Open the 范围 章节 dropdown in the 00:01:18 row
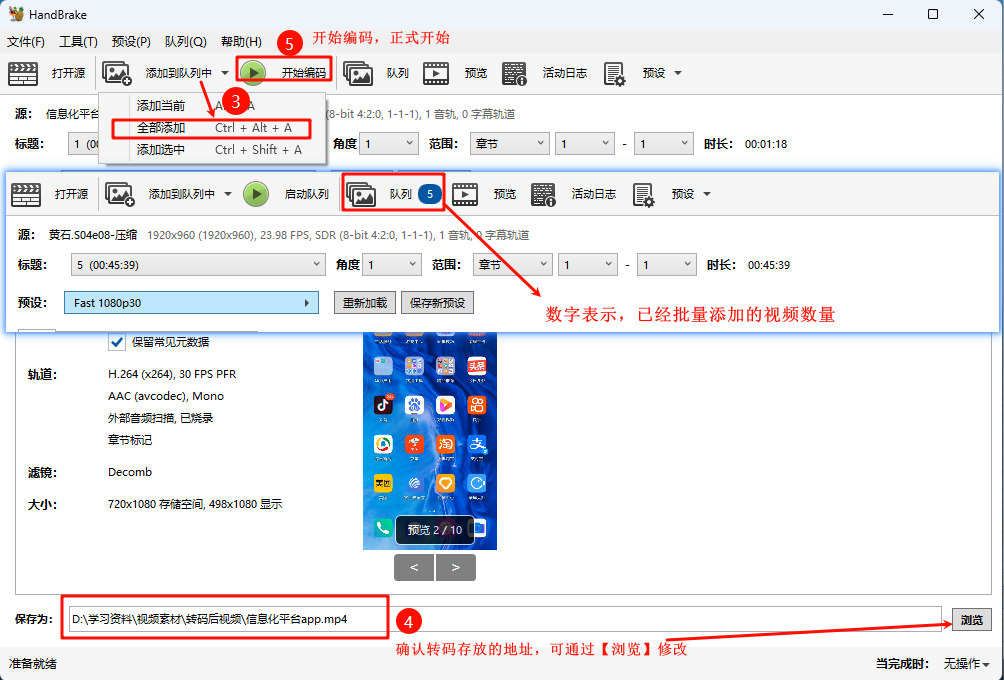 pyautogui.click(x=509, y=144)
